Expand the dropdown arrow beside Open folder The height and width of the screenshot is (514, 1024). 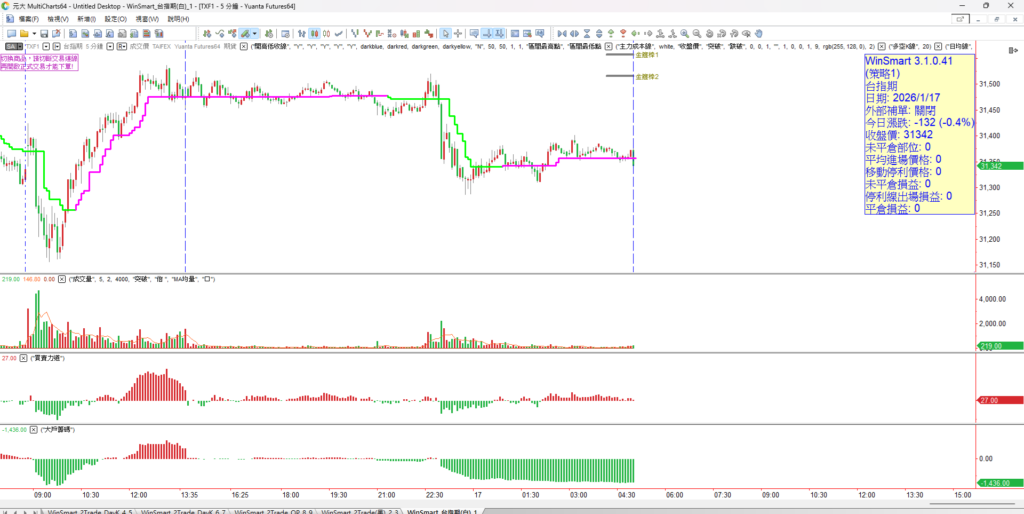(36, 33)
